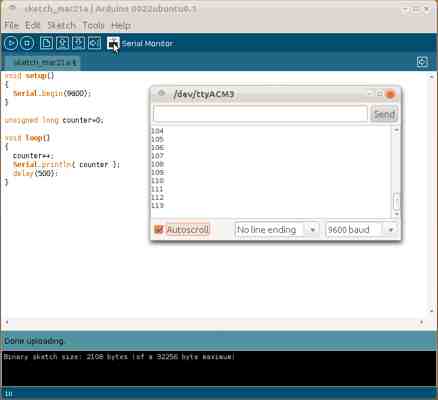Click the serial output scroll down arrow
The image size is (438, 400).
[396, 214]
